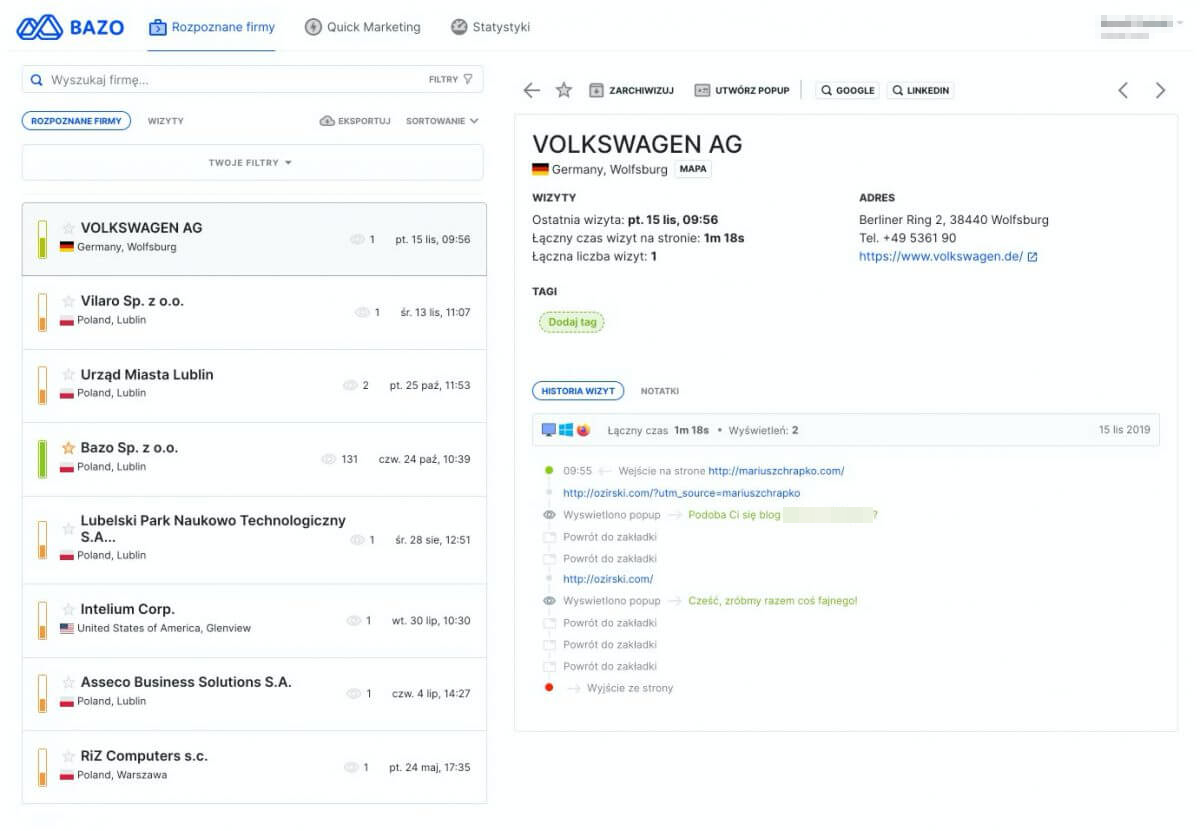This screenshot has height=831, width=1200.
Task: Archive company with ZARCHIWIZUJ
Action: pyautogui.click(x=631, y=91)
